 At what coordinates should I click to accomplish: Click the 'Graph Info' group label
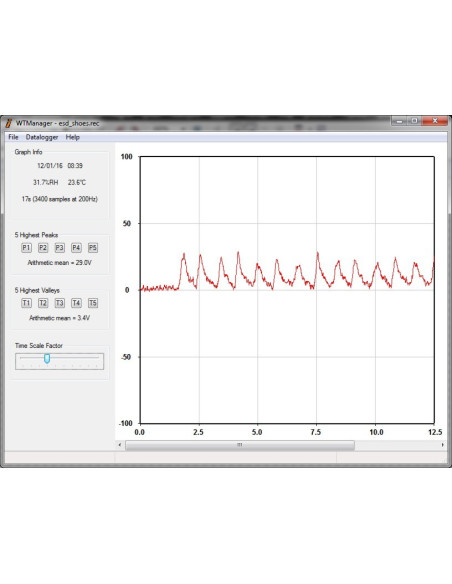[28, 152]
